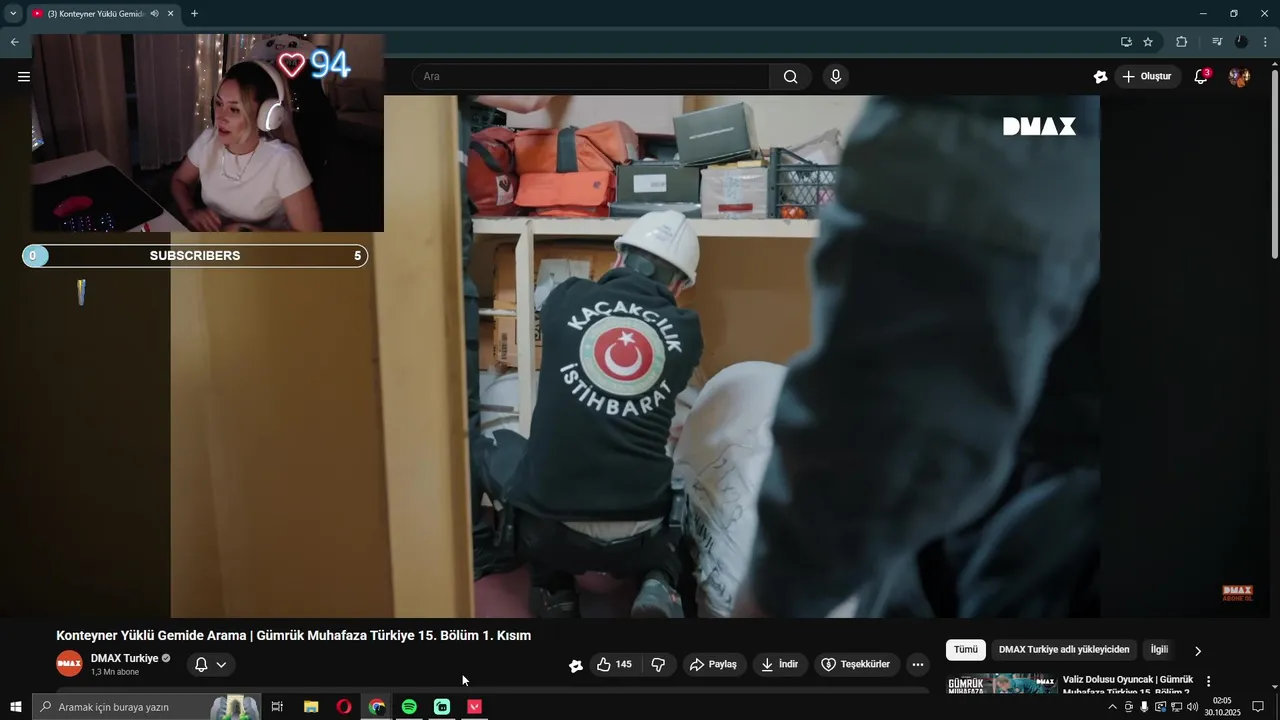
Task: Open volume speaker tray icon
Action: coord(1192,707)
